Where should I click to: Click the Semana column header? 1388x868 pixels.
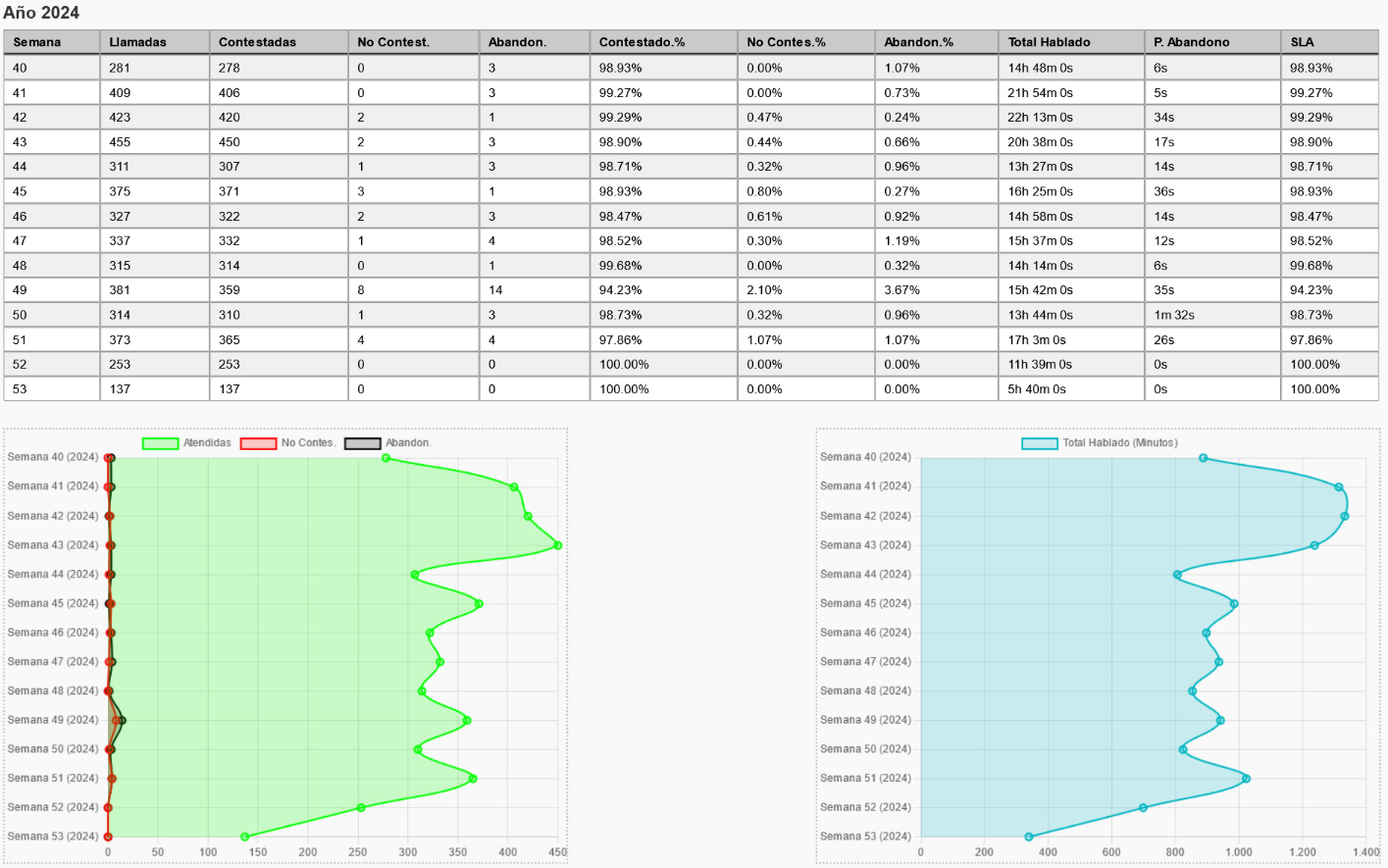37,42
